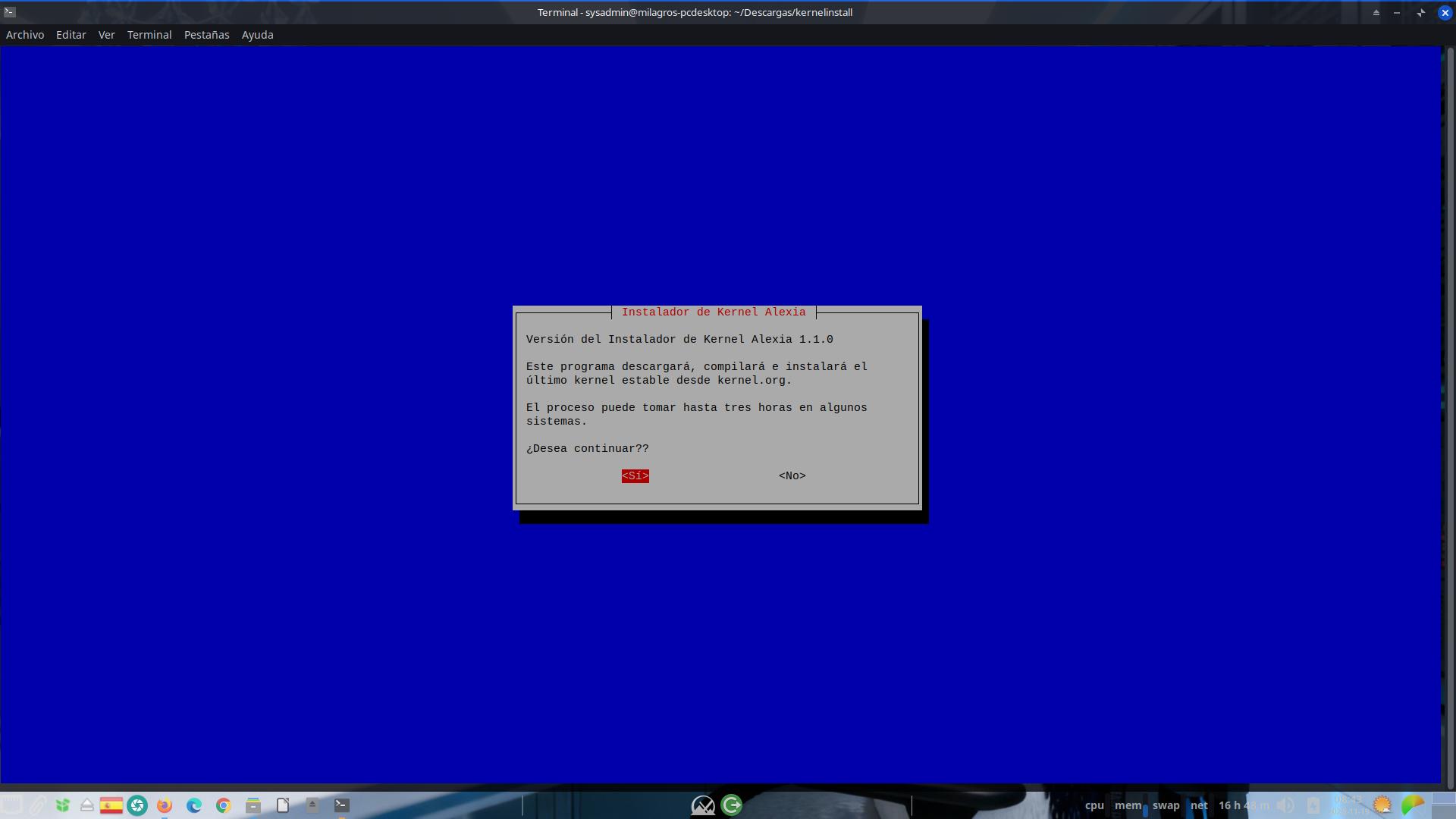
Task: Open the Ayuda menu
Action: click(x=257, y=35)
